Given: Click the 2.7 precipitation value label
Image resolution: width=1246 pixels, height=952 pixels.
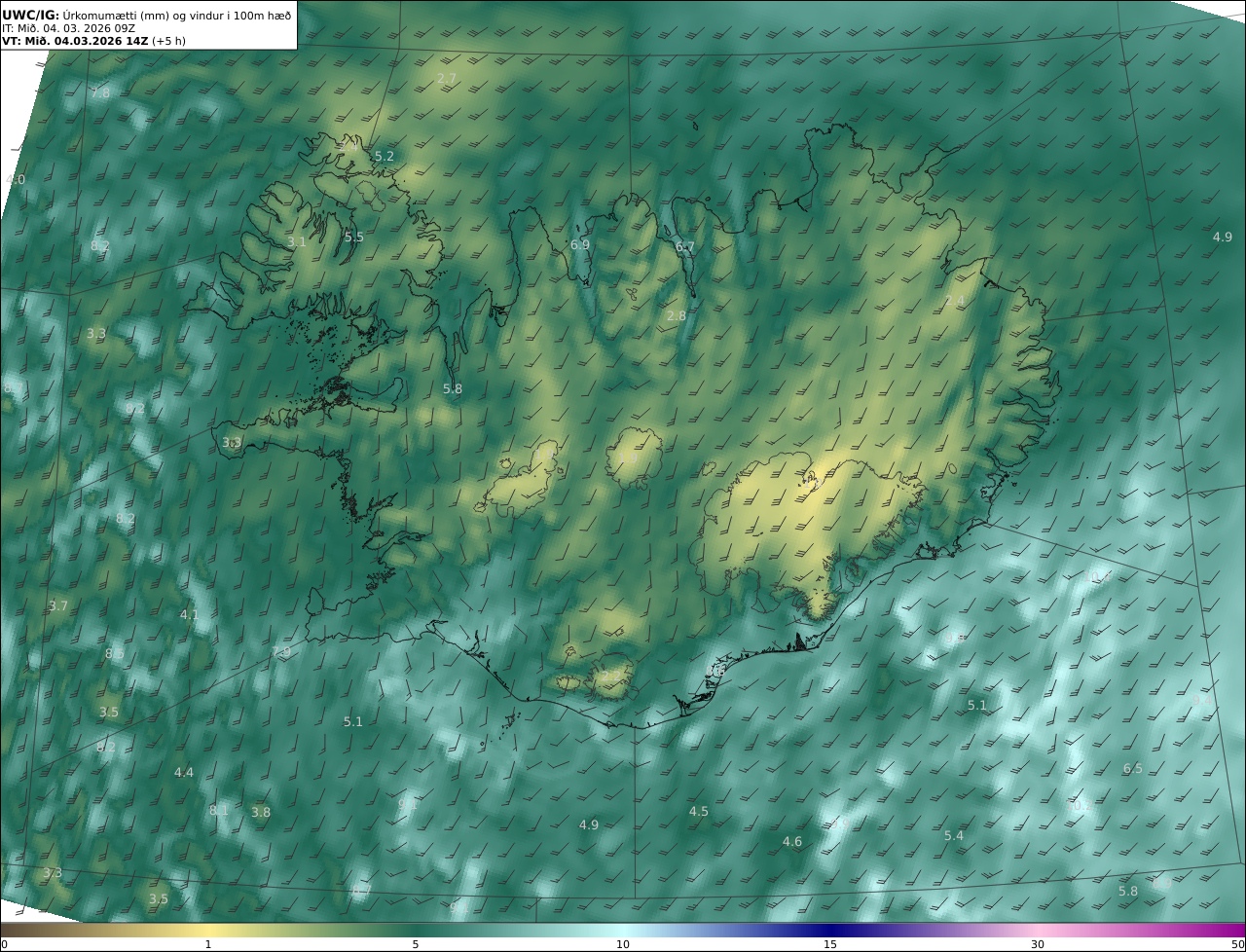Looking at the screenshot, I should click(x=447, y=78).
